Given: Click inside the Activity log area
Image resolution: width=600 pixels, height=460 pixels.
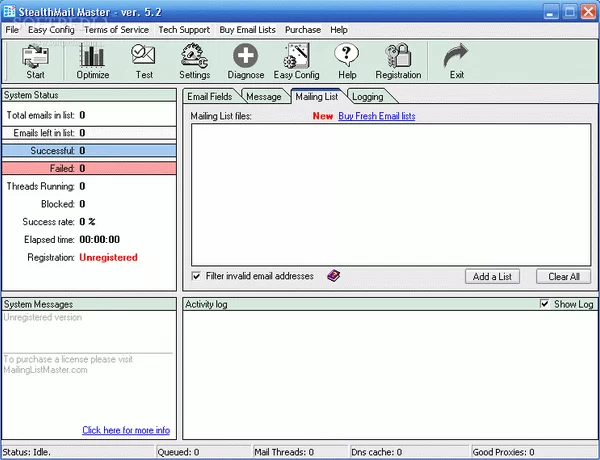Looking at the screenshot, I should coord(390,375).
